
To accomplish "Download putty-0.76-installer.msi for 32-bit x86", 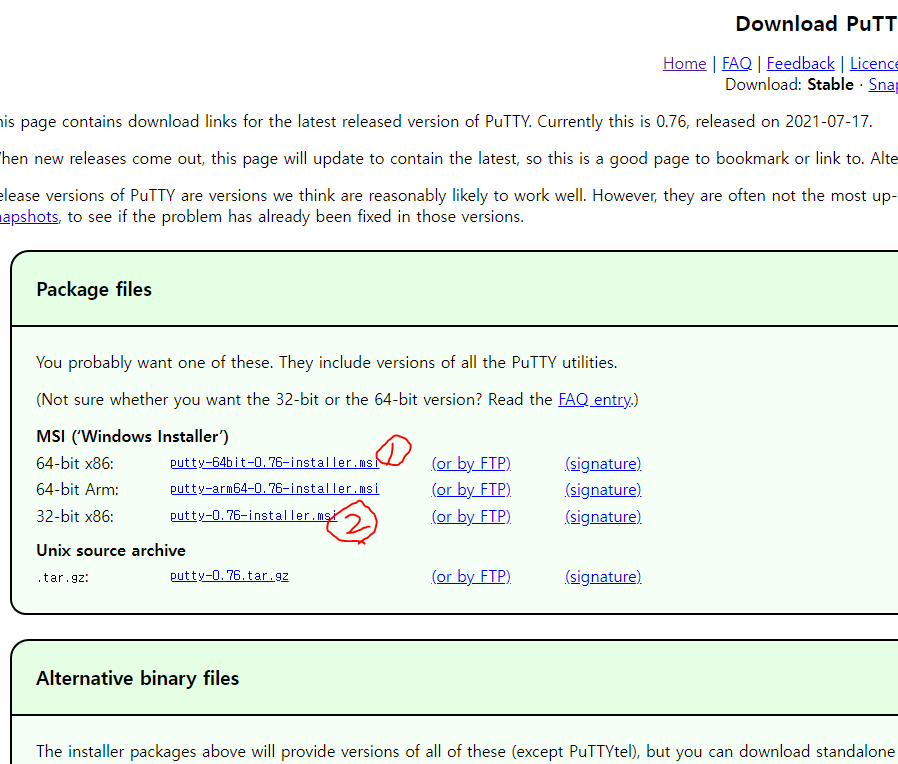I will coord(253,515).
